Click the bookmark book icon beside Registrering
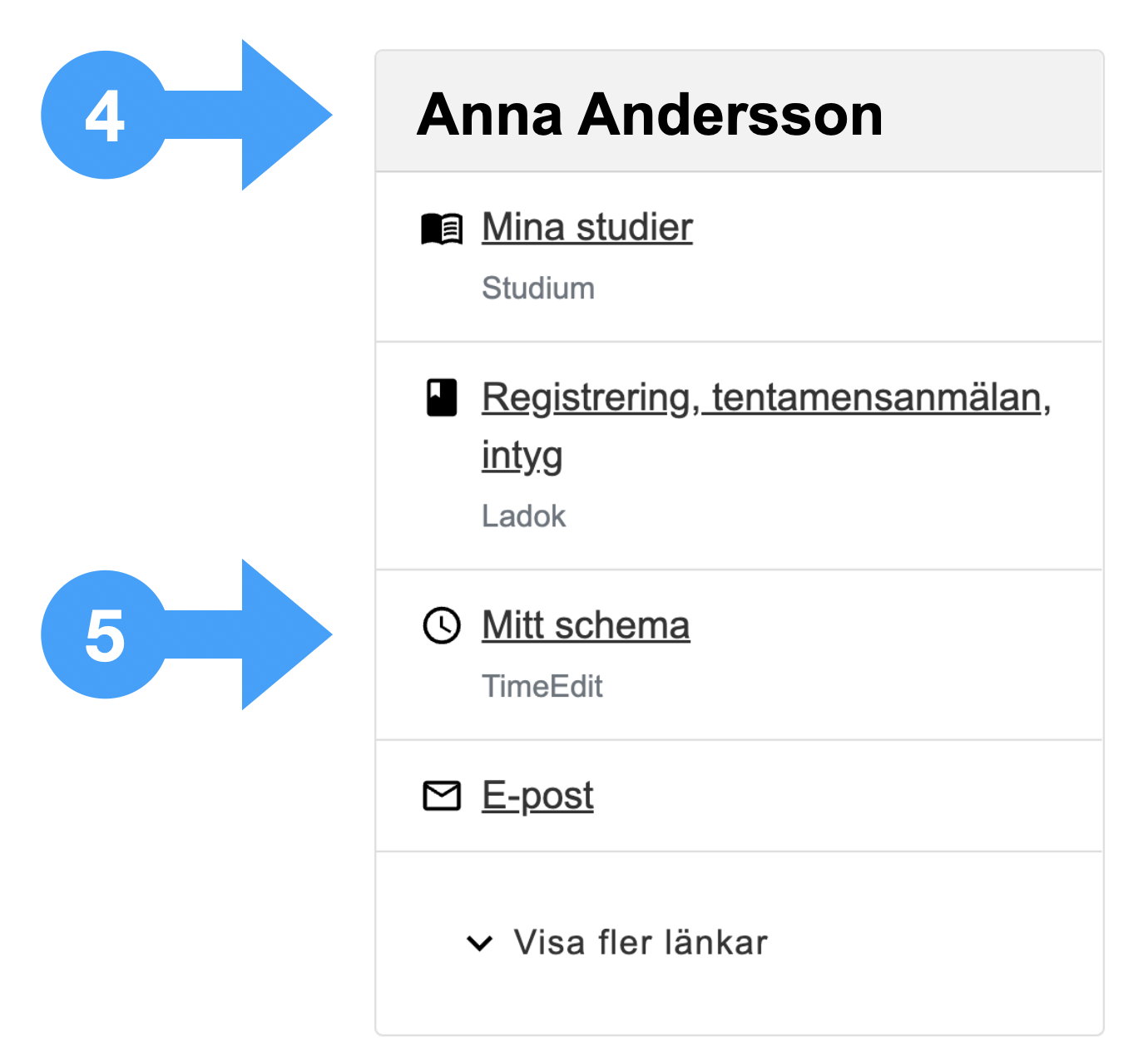This screenshot has height=1061, width=1148. (x=442, y=397)
